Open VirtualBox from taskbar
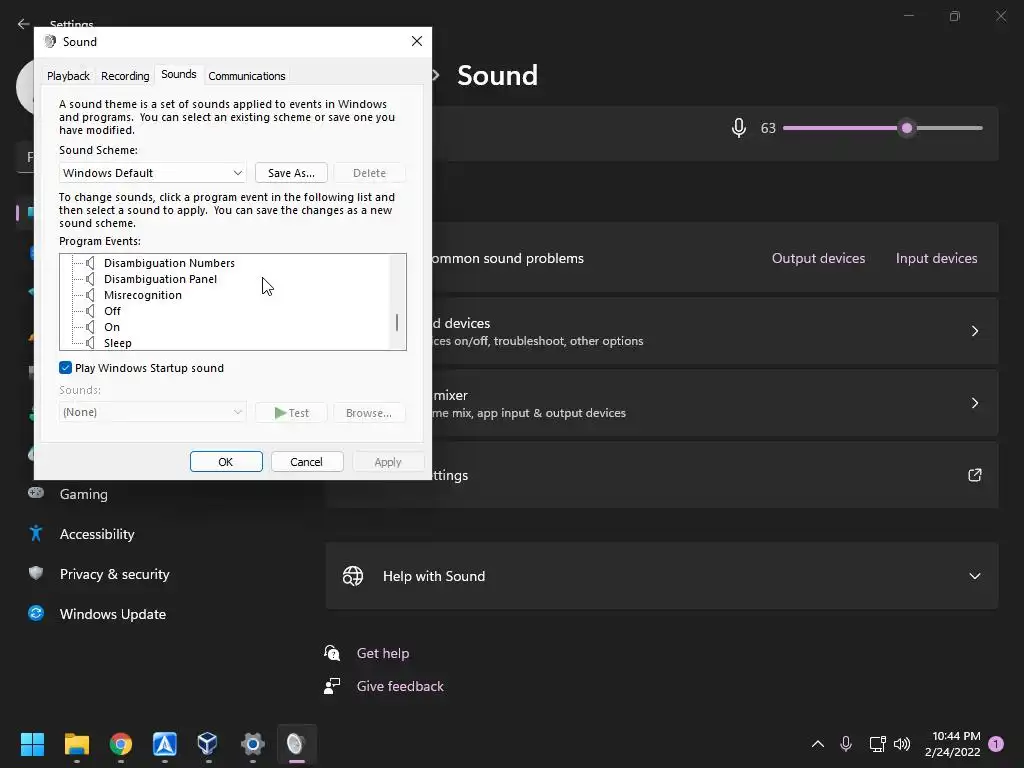Viewport: 1024px width, 768px height. (208, 744)
